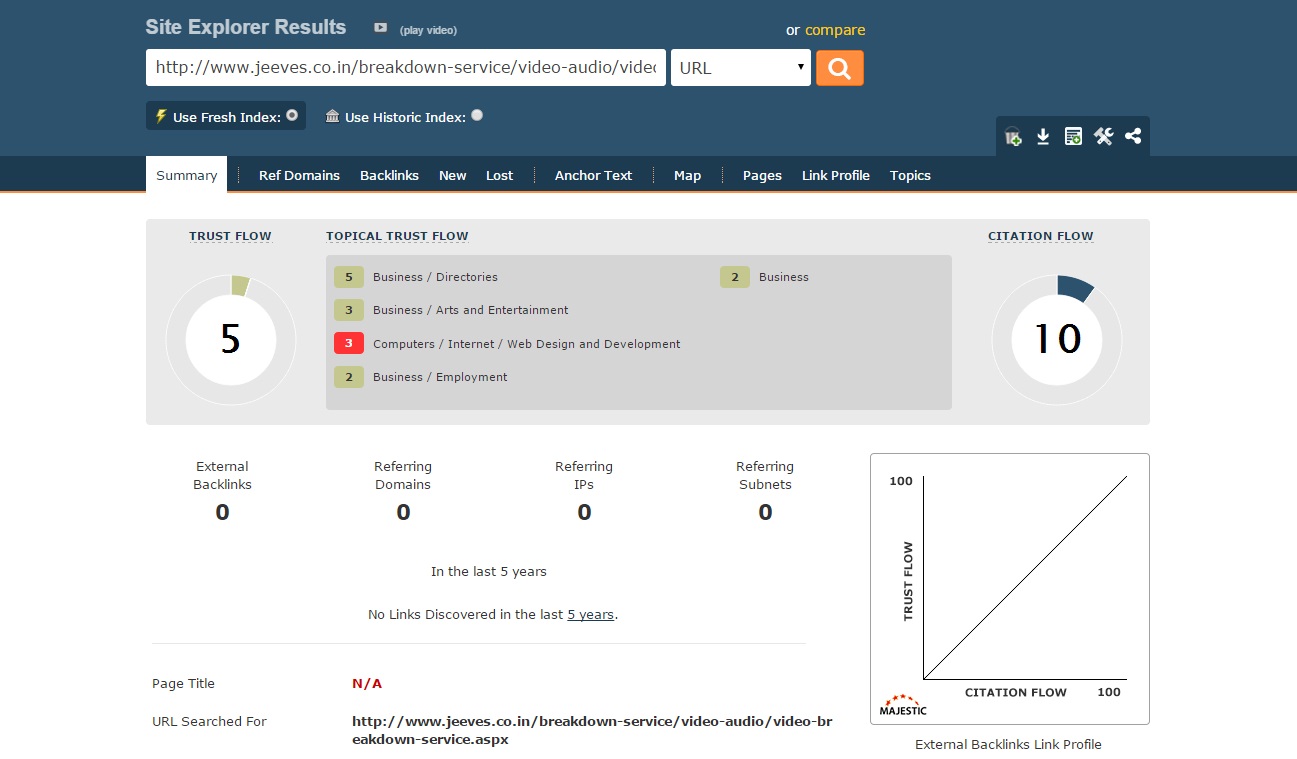This screenshot has height=759, width=1297.
Task: Click the 'In the last 5 years' text
Action: point(489,572)
